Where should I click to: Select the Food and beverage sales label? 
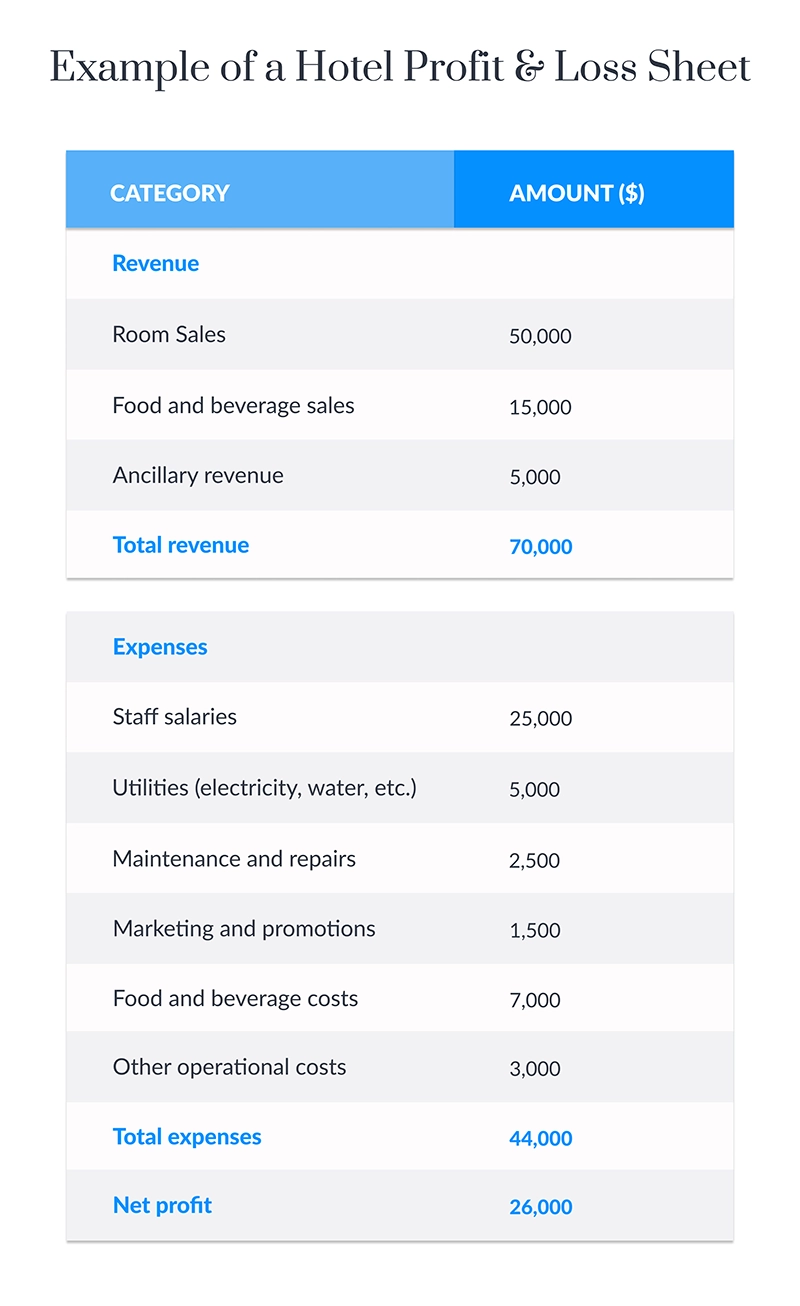233,405
